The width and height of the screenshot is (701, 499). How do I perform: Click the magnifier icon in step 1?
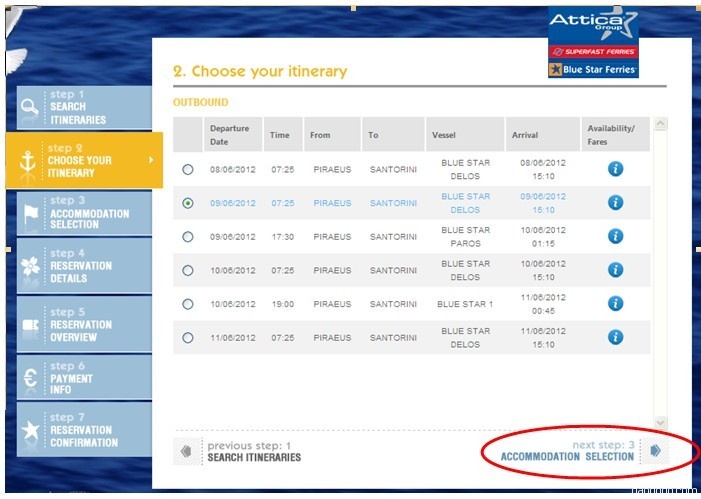tap(30, 107)
